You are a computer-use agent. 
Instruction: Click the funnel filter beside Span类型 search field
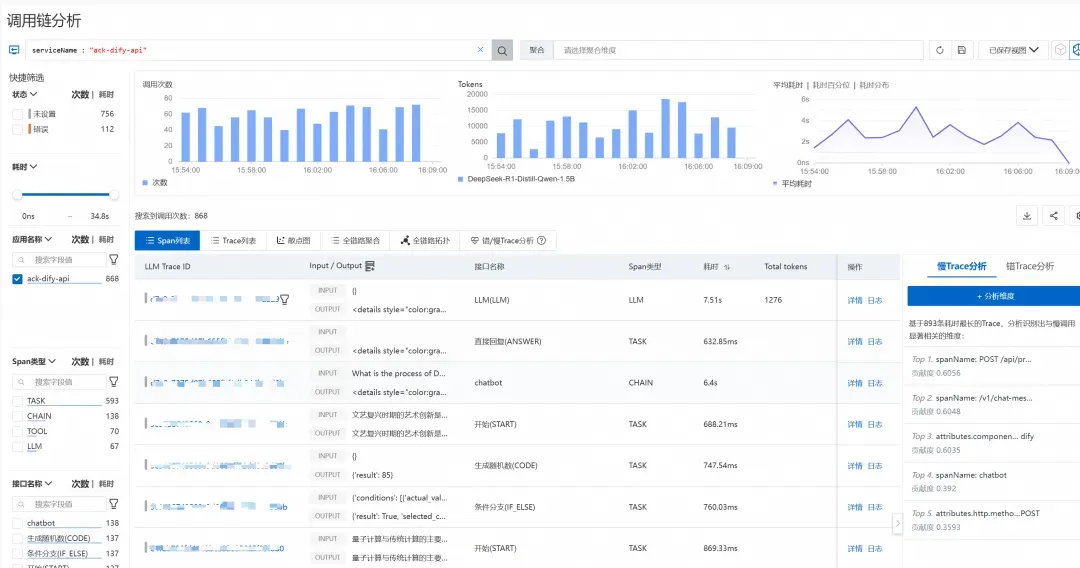[114, 381]
